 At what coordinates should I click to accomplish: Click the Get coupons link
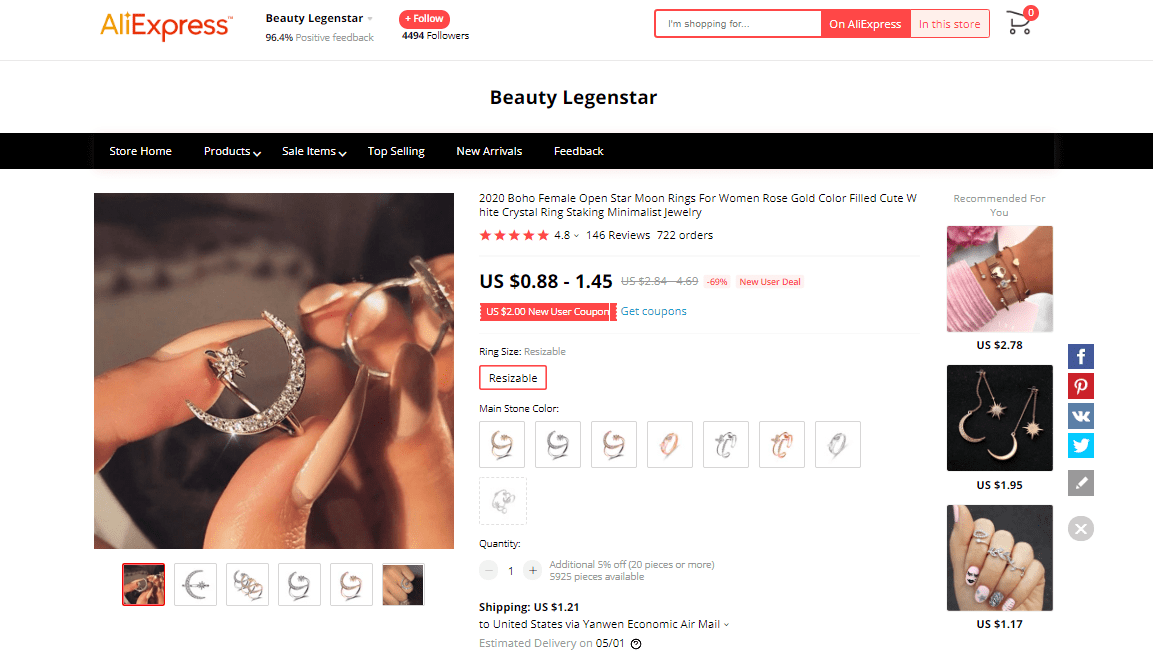point(654,312)
